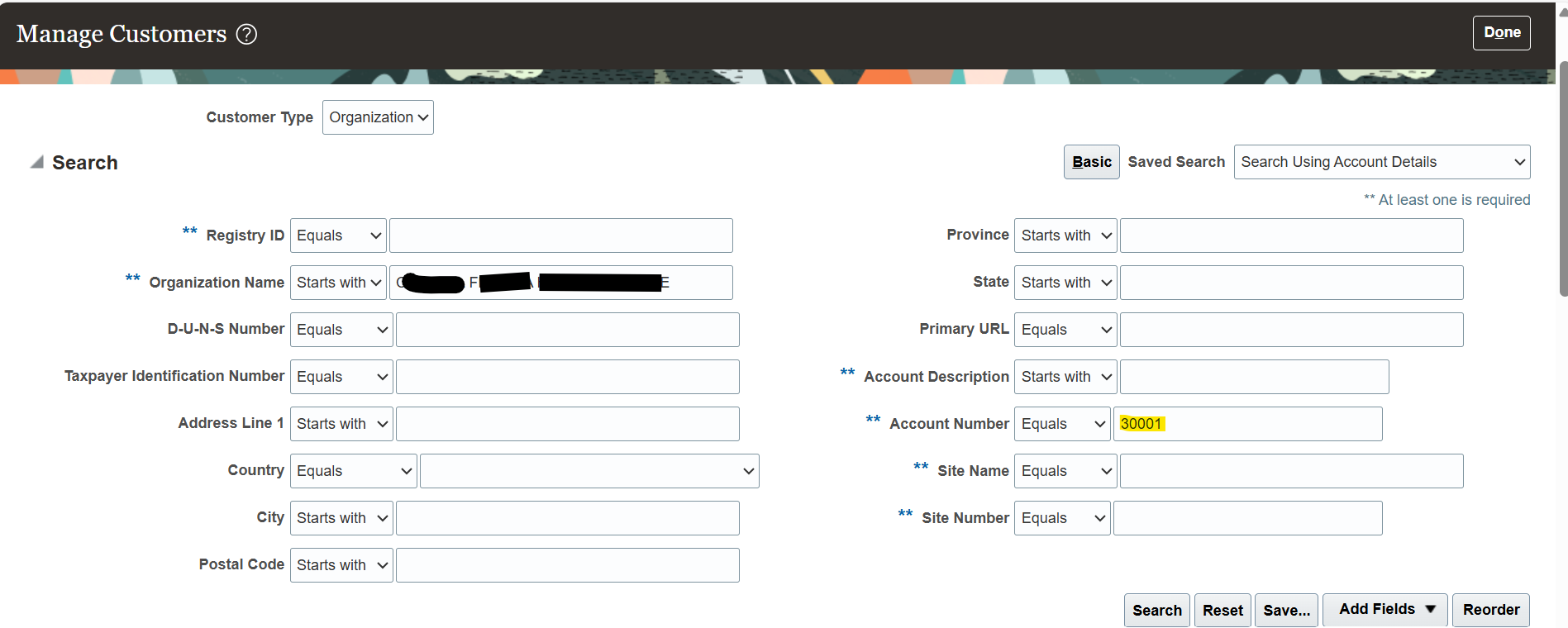Click the vertical page scrollbar

click(x=1562, y=178)
